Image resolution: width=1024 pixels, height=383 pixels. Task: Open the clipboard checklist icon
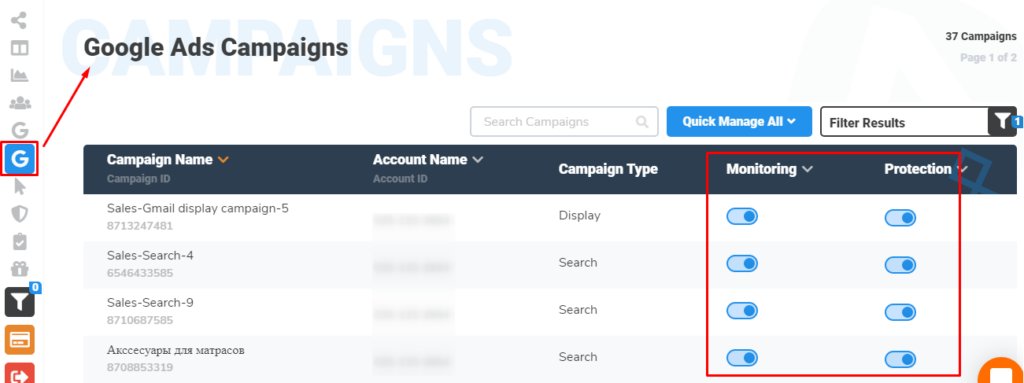pos(20,241)
